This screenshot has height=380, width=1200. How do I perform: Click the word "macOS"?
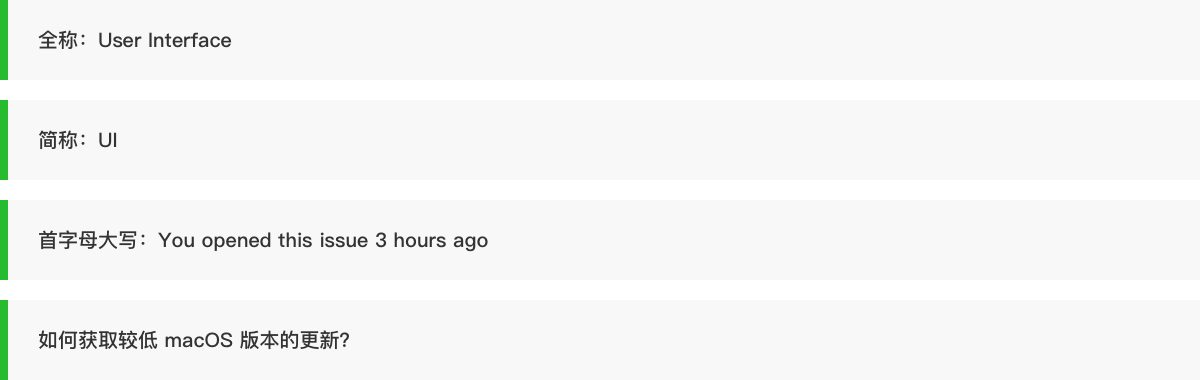199,340
